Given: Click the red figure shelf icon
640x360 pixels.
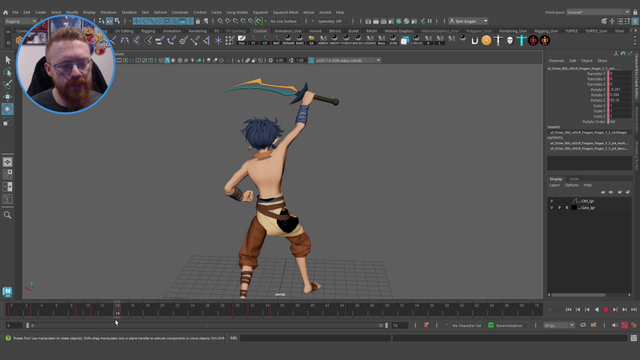Looking at the screenshot, I should coord(533,40).
